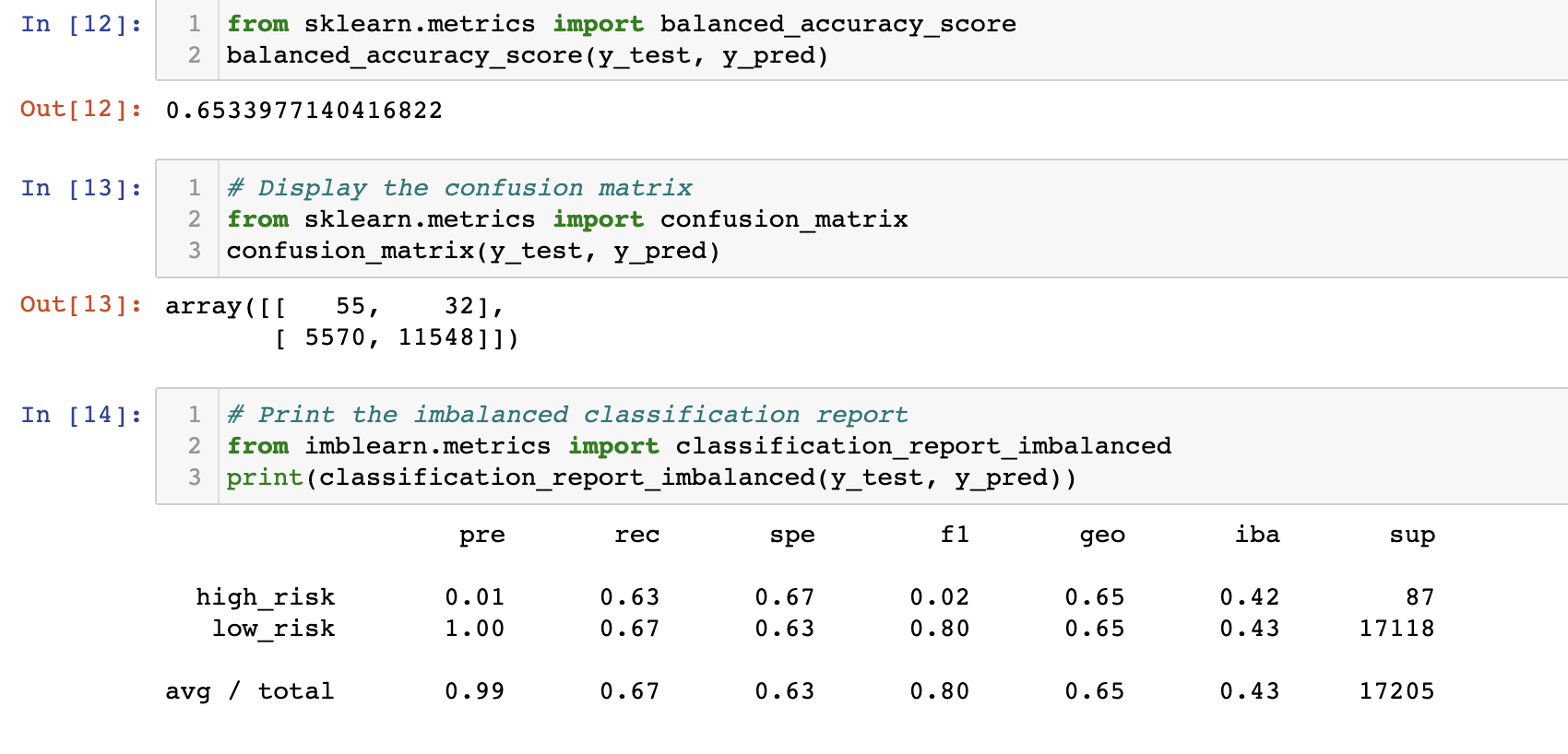Click line number 3 in cell 14
This screenshot has width=1568, height=754.
coord(195,477)
